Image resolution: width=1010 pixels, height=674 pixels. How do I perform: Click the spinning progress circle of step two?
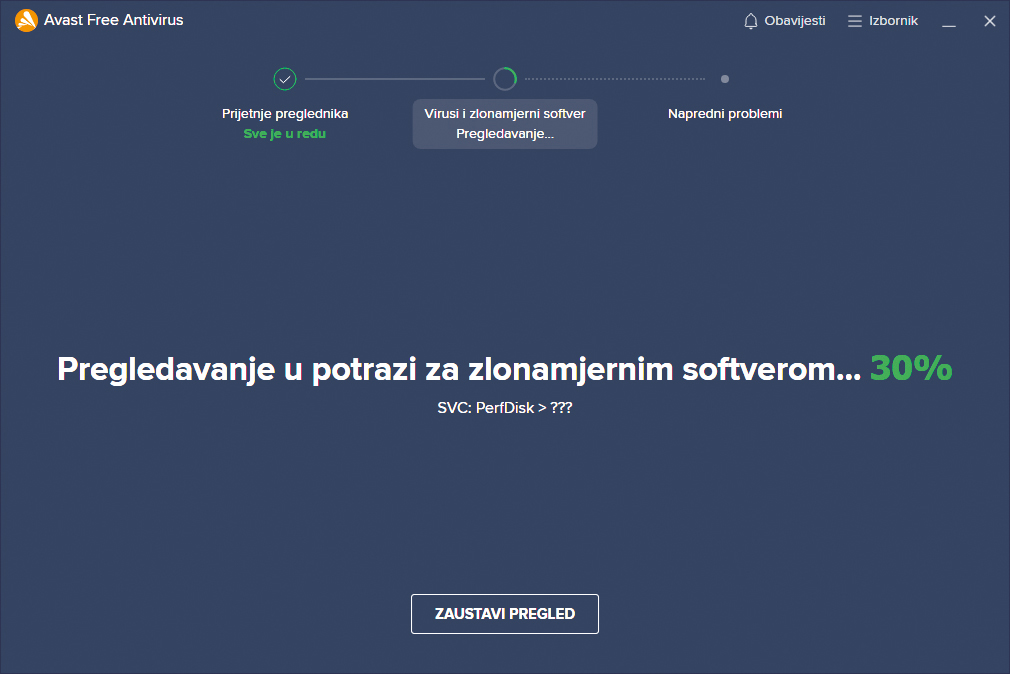pyautogui.click(x=505, y=79)
